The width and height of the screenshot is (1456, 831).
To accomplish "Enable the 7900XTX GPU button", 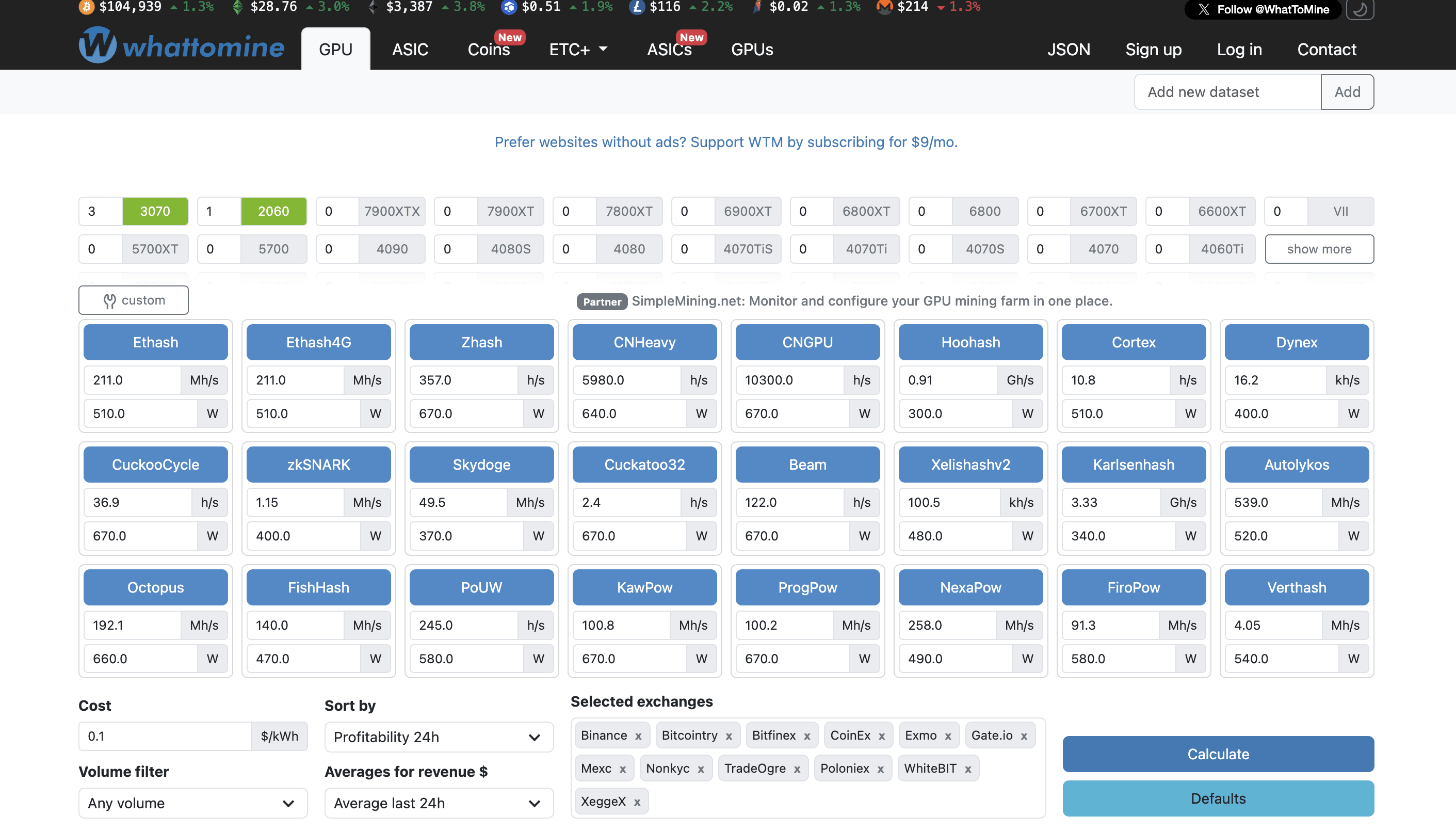I will point(392,211).
